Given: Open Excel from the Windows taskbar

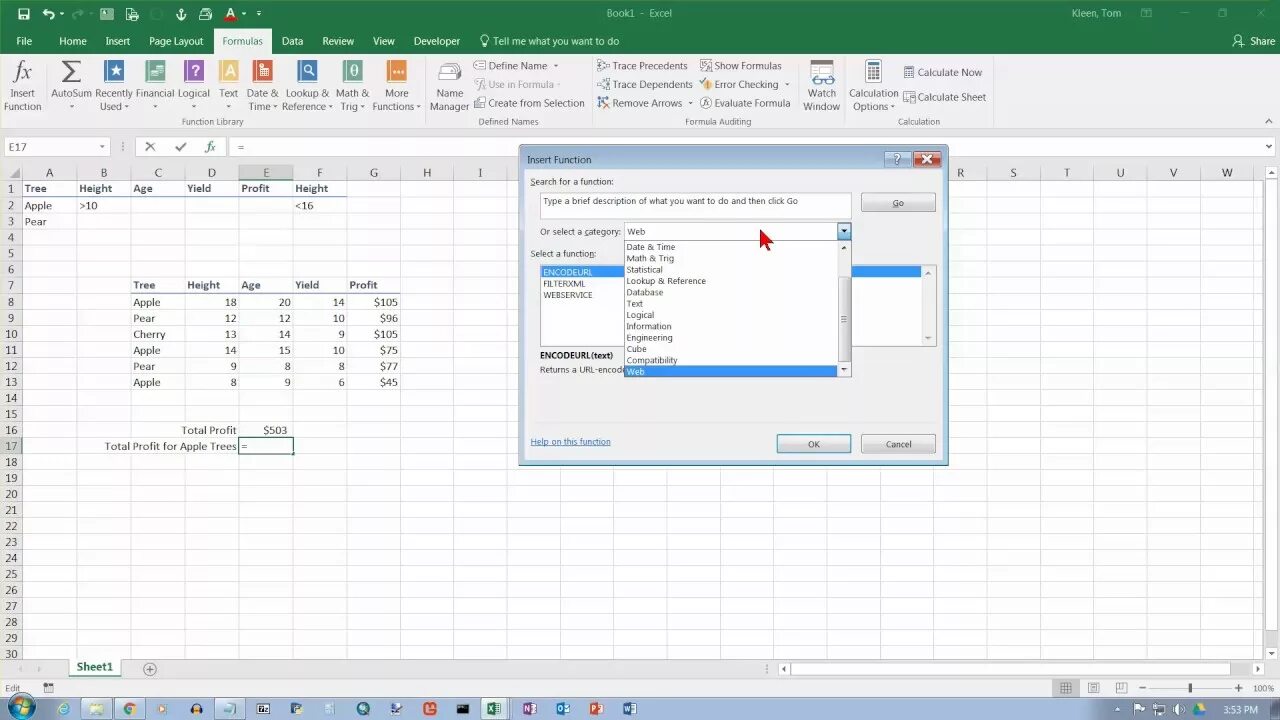Looking at the screenshot, I should coord(493,709).
